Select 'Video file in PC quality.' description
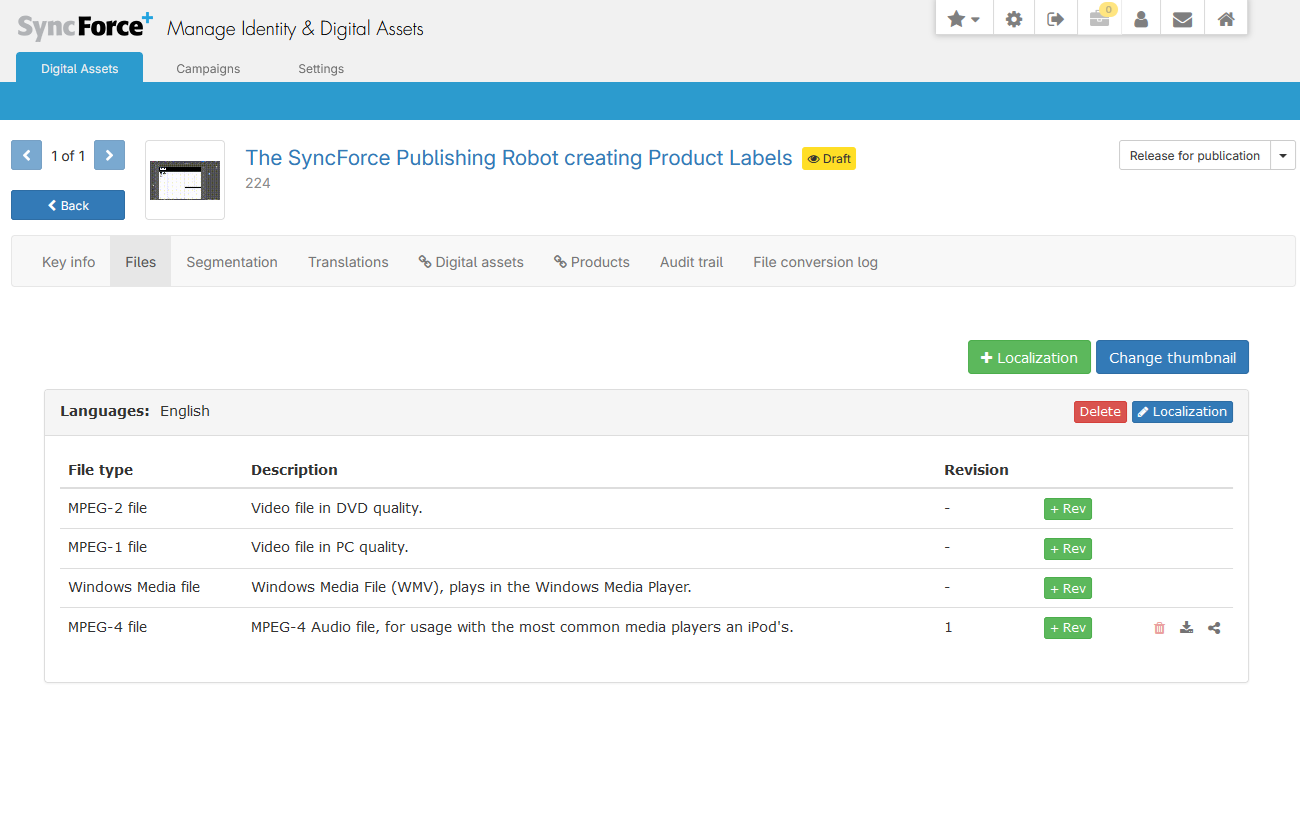This screenshot has width=1300, height=813. pyautogui.click(x=330, y=547)
